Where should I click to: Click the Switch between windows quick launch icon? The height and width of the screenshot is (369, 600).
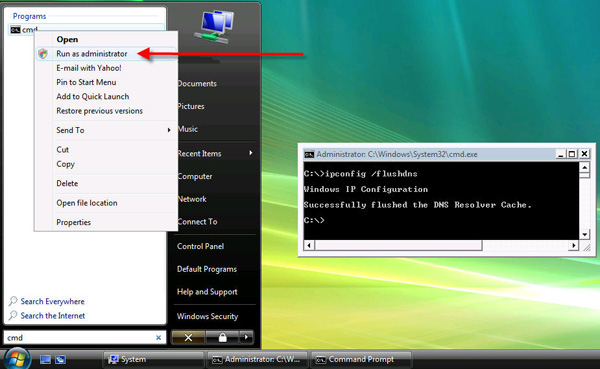[60, 359]
